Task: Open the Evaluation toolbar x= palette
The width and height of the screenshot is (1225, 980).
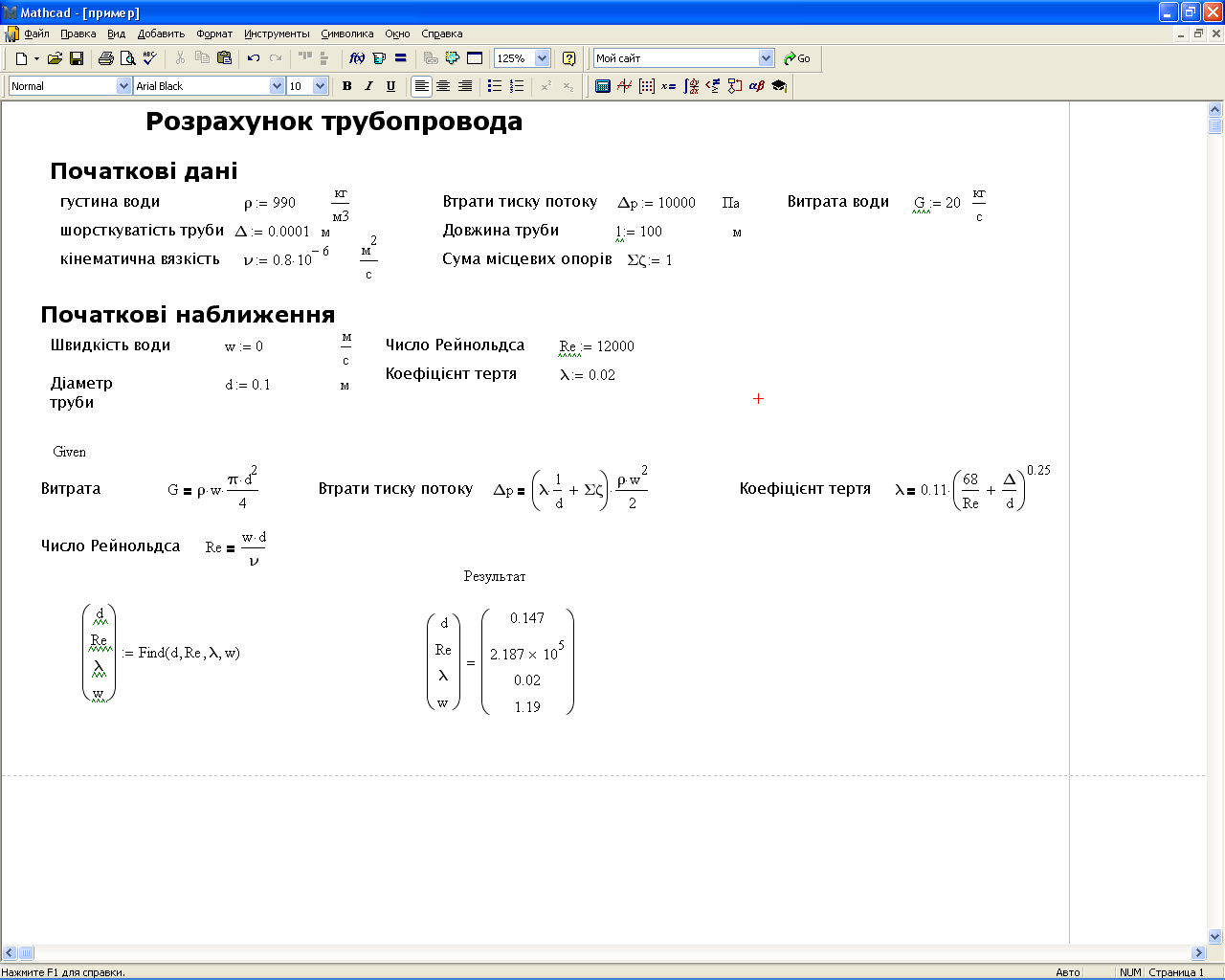Action: pyautogui.click(x=669, y=86)
